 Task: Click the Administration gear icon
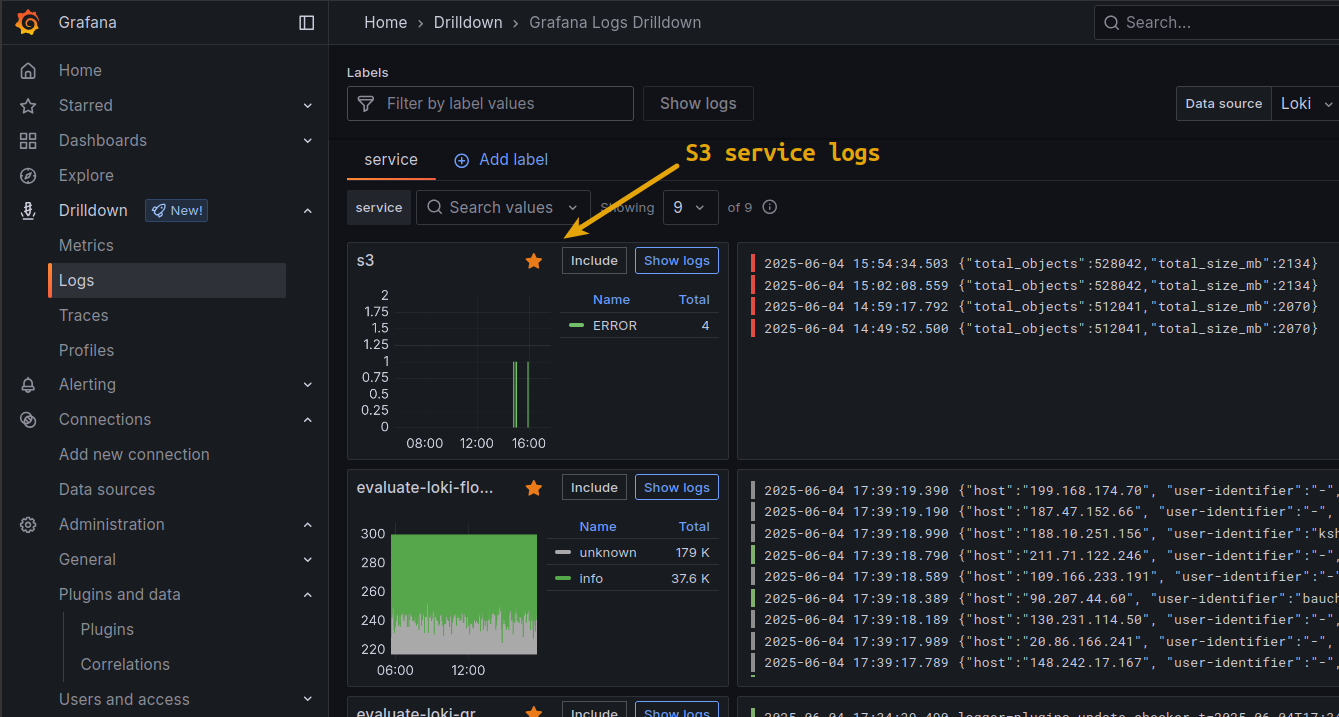click(28, 525)
